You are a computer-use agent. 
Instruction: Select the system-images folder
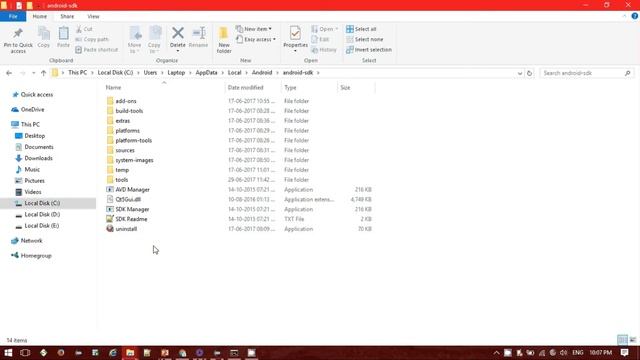pos(134,160)
